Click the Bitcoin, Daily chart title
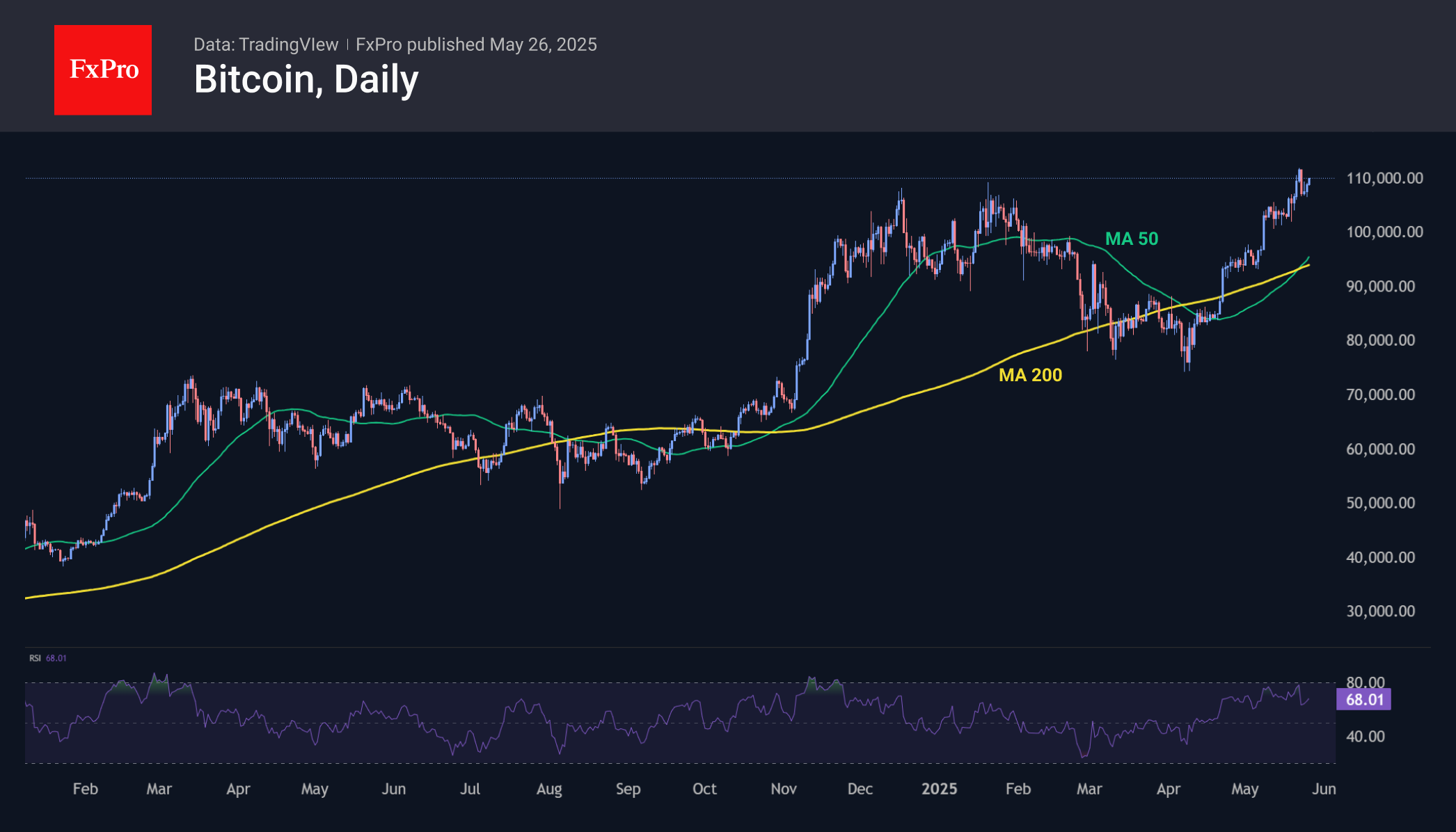Viewport: 1456px width, 832px height. click(x=306, y=79)
